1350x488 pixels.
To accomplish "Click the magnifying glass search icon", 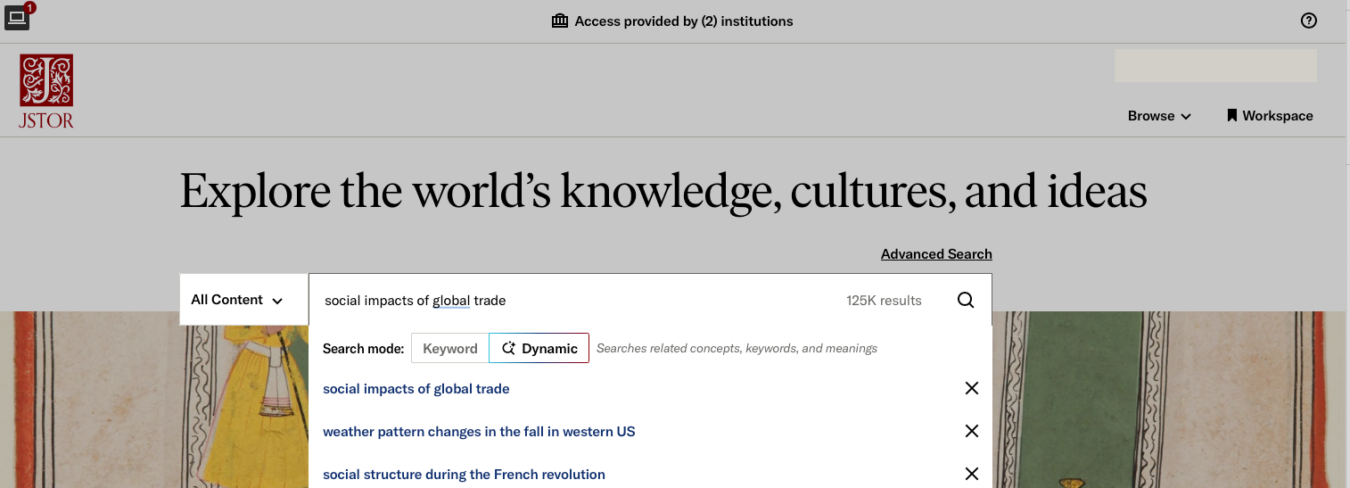I will 965,300.
